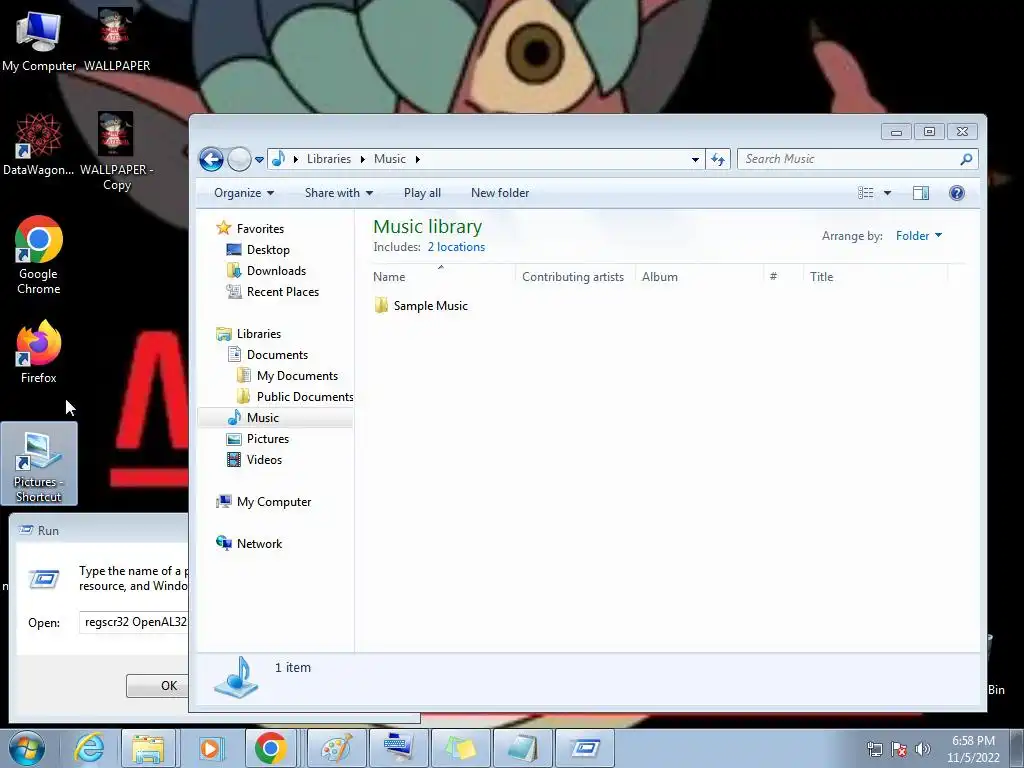Select the Music library in navigation pane
1024x768 pixels.
pos(275,418)
